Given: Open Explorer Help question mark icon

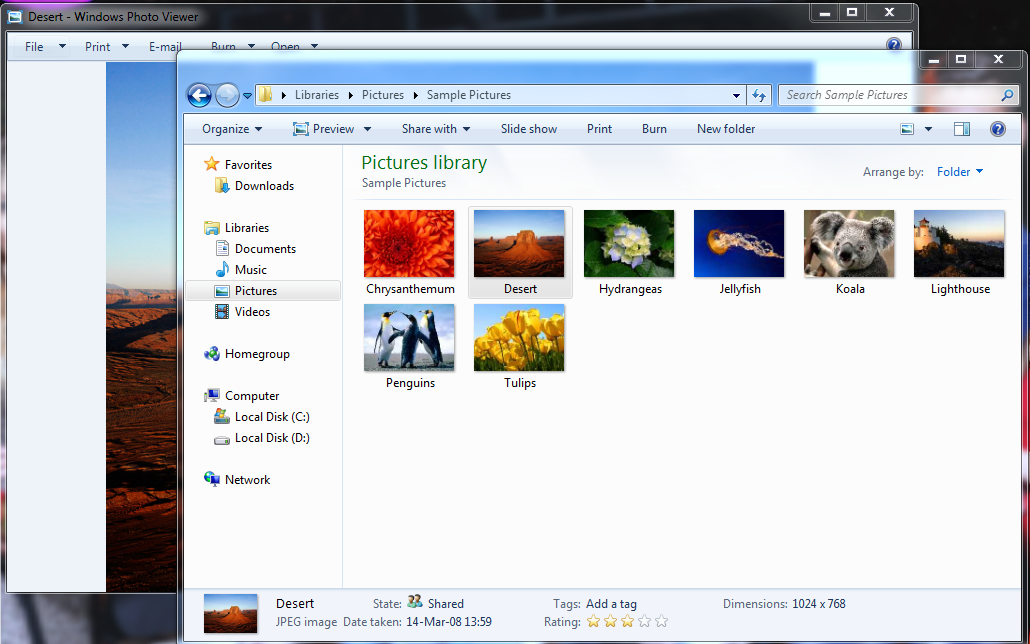Looking at the screenshot, I should pos(997,129).
